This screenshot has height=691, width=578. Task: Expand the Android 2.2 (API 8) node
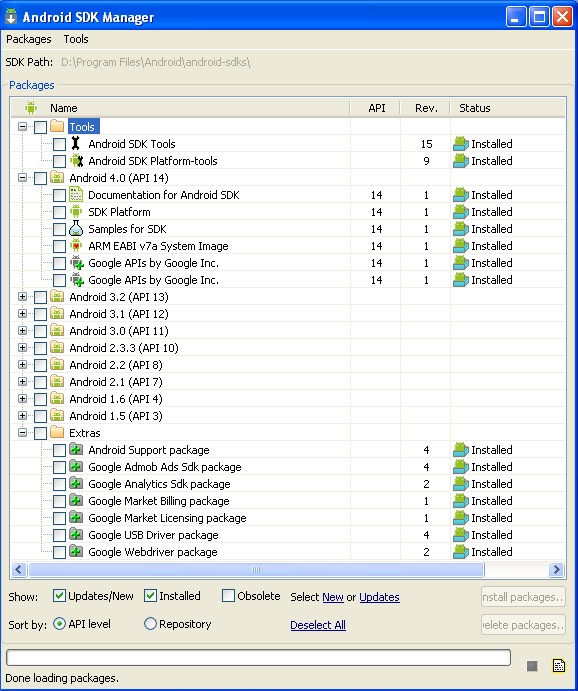click(x=22, y=364)
